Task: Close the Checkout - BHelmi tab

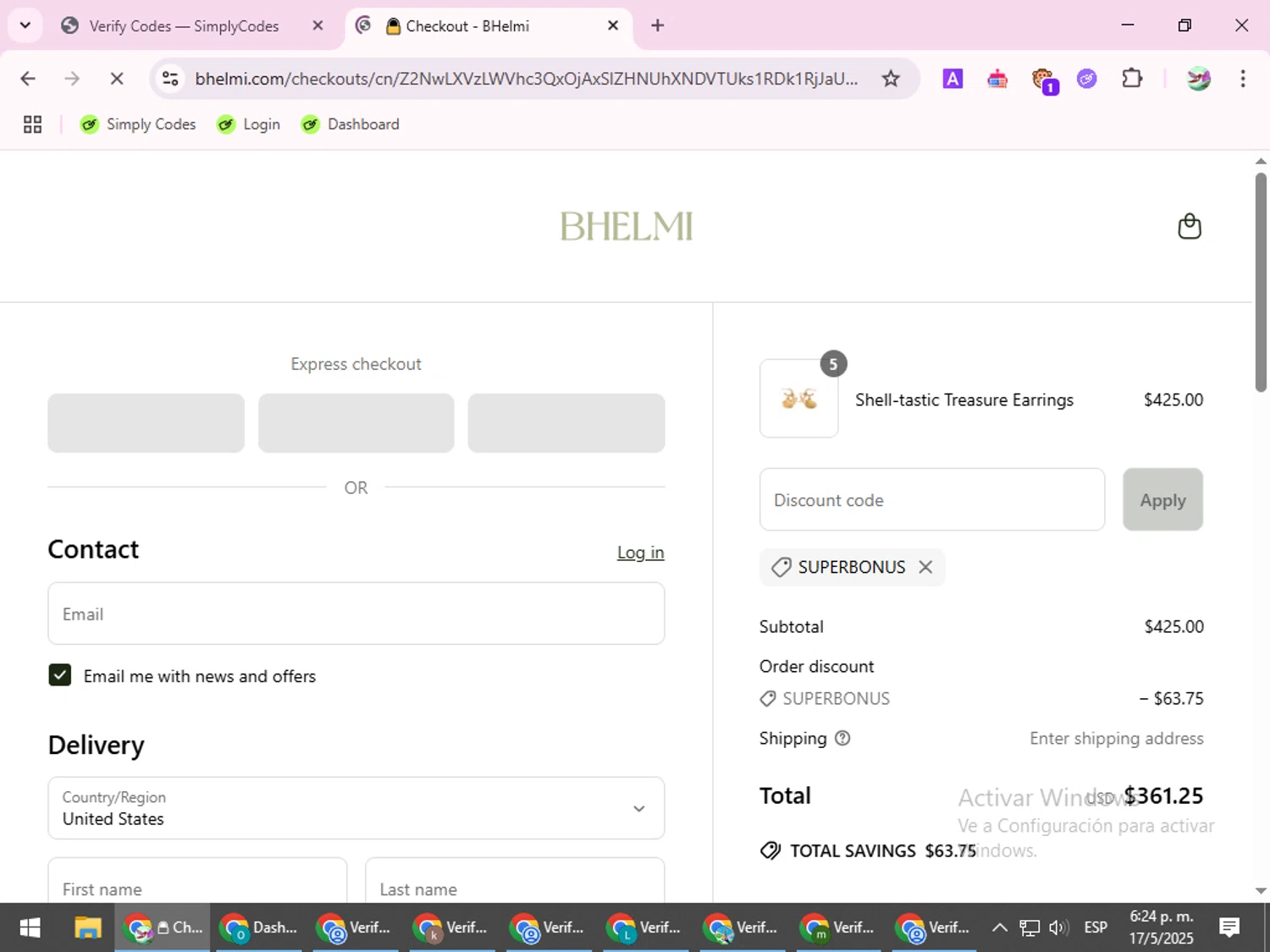Action: pos(613,25)
